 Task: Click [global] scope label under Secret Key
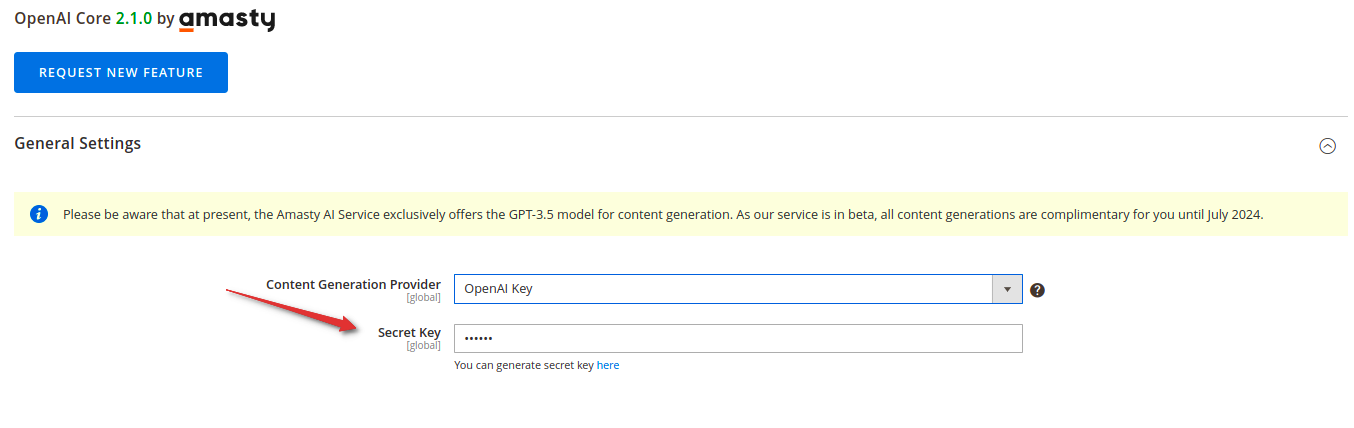423,346
